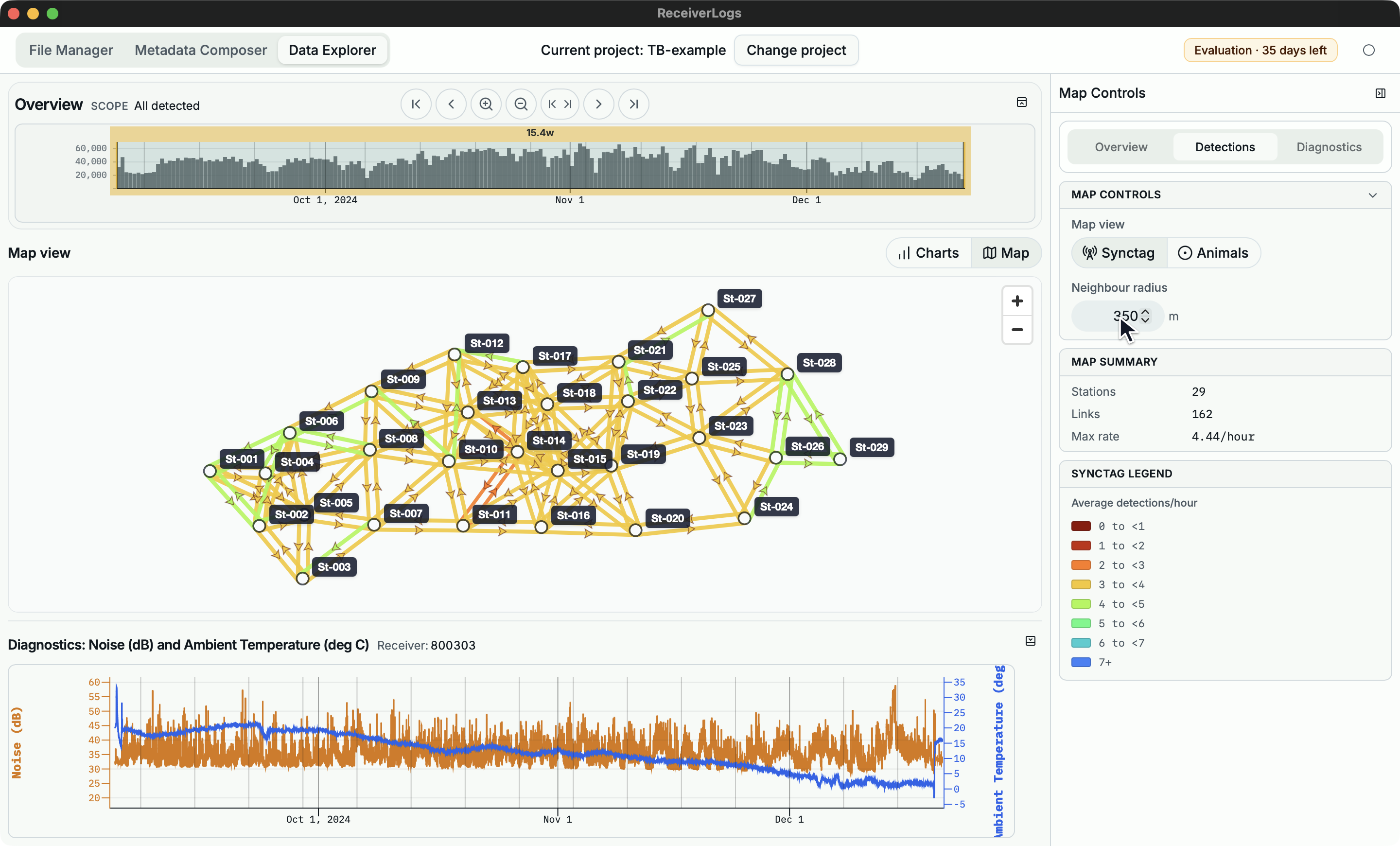Collapse the Overview panel

click(x=1022, y=102)
